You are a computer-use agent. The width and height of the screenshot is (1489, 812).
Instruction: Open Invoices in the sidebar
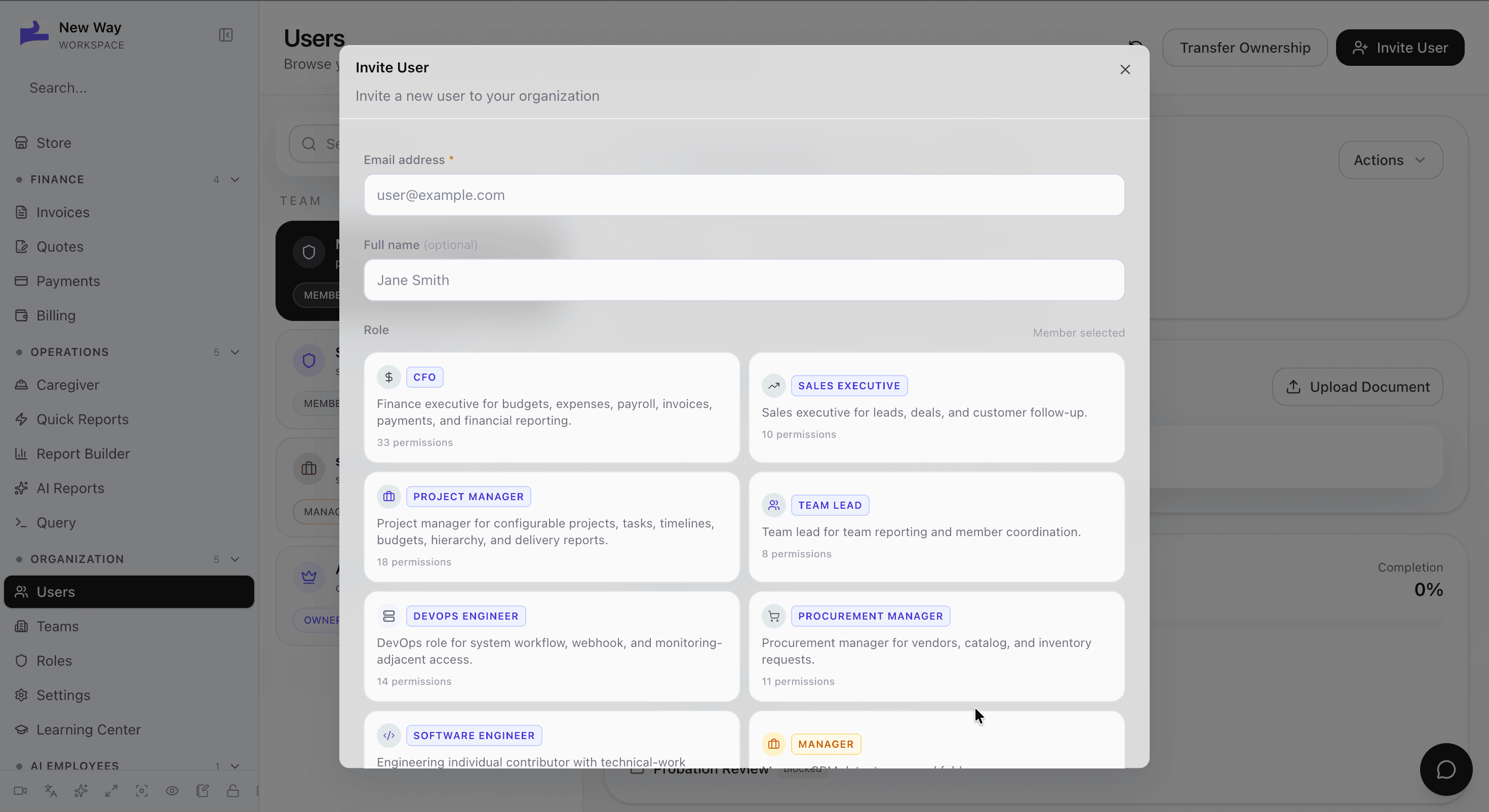[x=62, y=213]
